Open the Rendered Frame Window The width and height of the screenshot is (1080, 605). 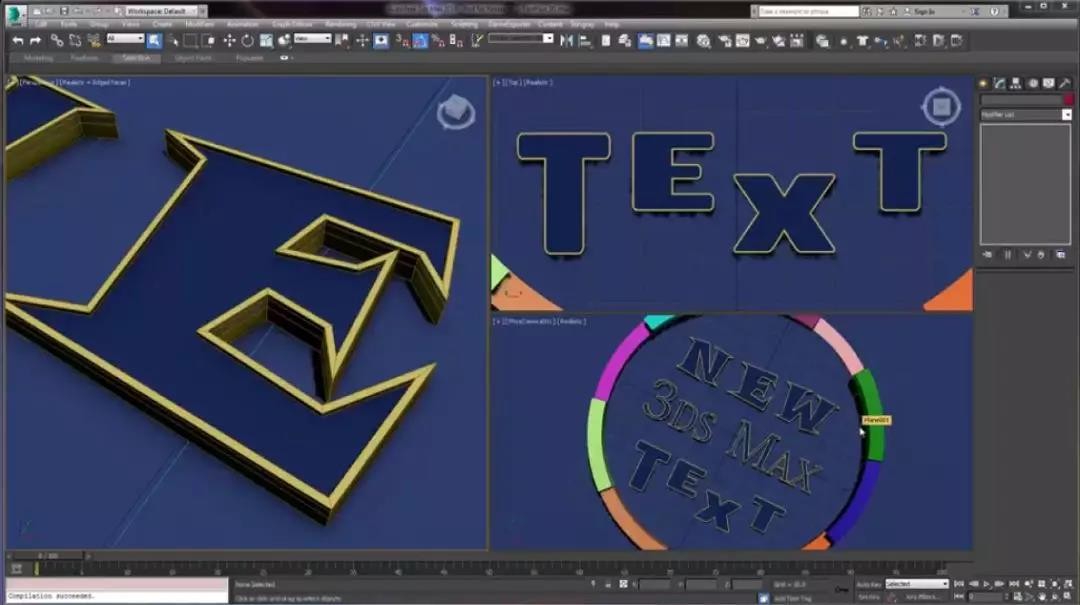click(x=742, y=41)
